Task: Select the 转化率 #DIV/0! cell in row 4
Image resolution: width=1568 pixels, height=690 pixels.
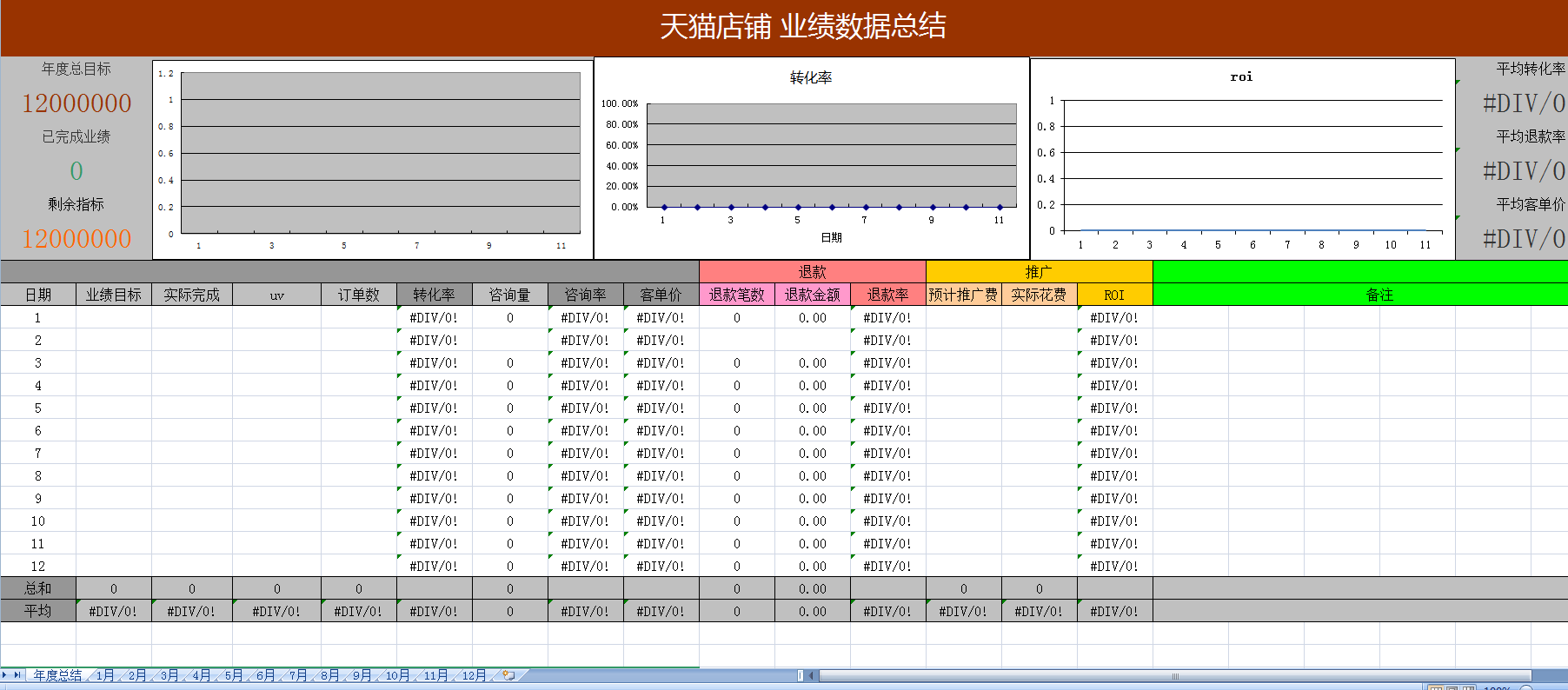Action: (435, 385)
